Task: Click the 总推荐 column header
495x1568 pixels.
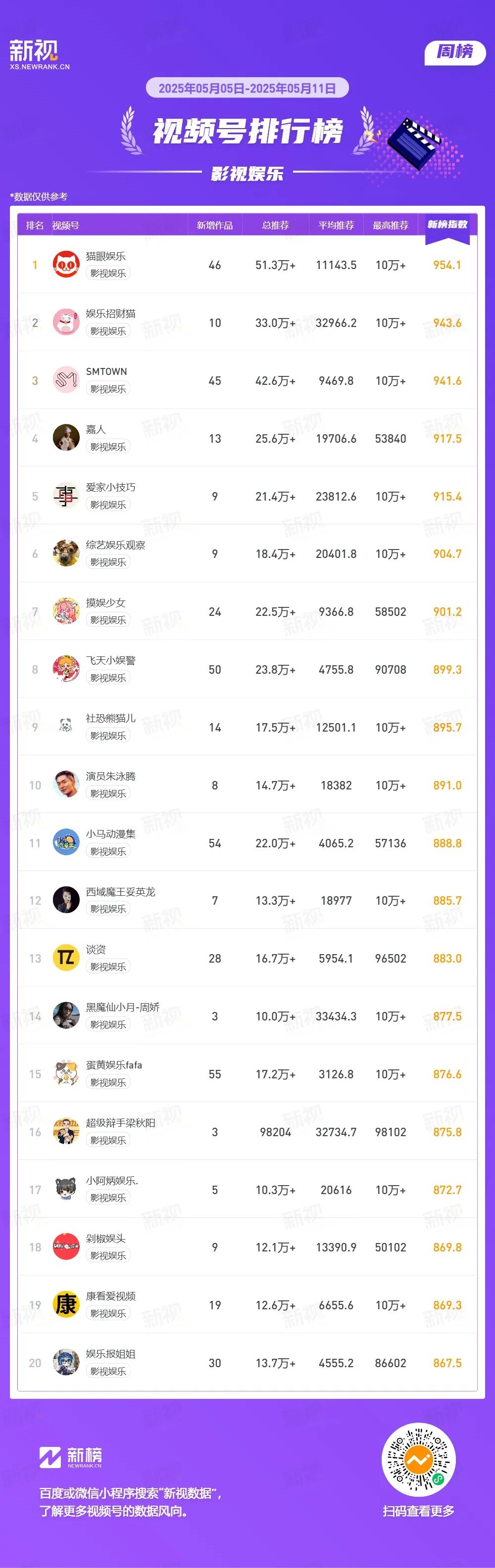Action: pos(275,225)
